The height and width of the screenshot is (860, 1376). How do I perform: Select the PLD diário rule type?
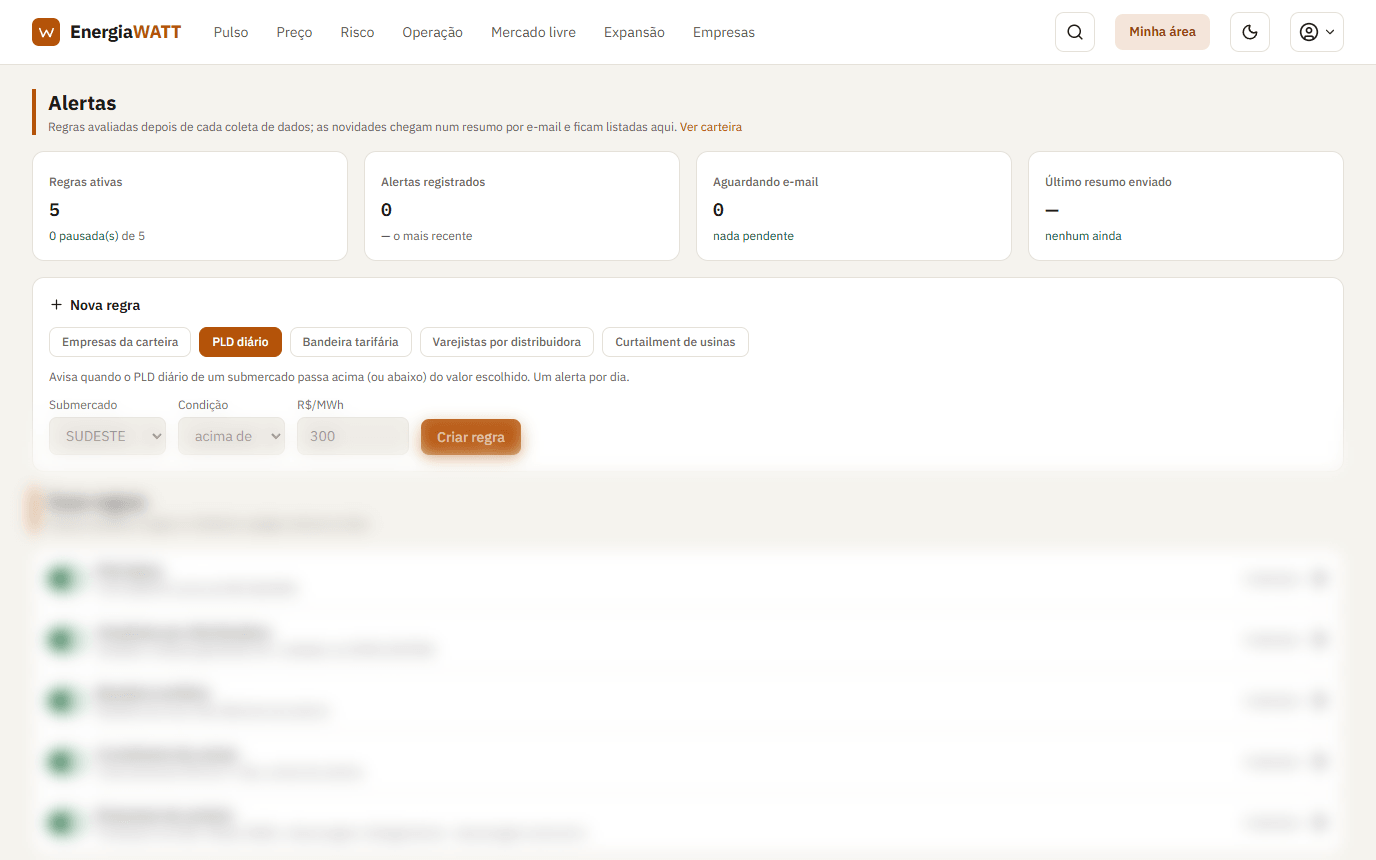coord(240,342)
